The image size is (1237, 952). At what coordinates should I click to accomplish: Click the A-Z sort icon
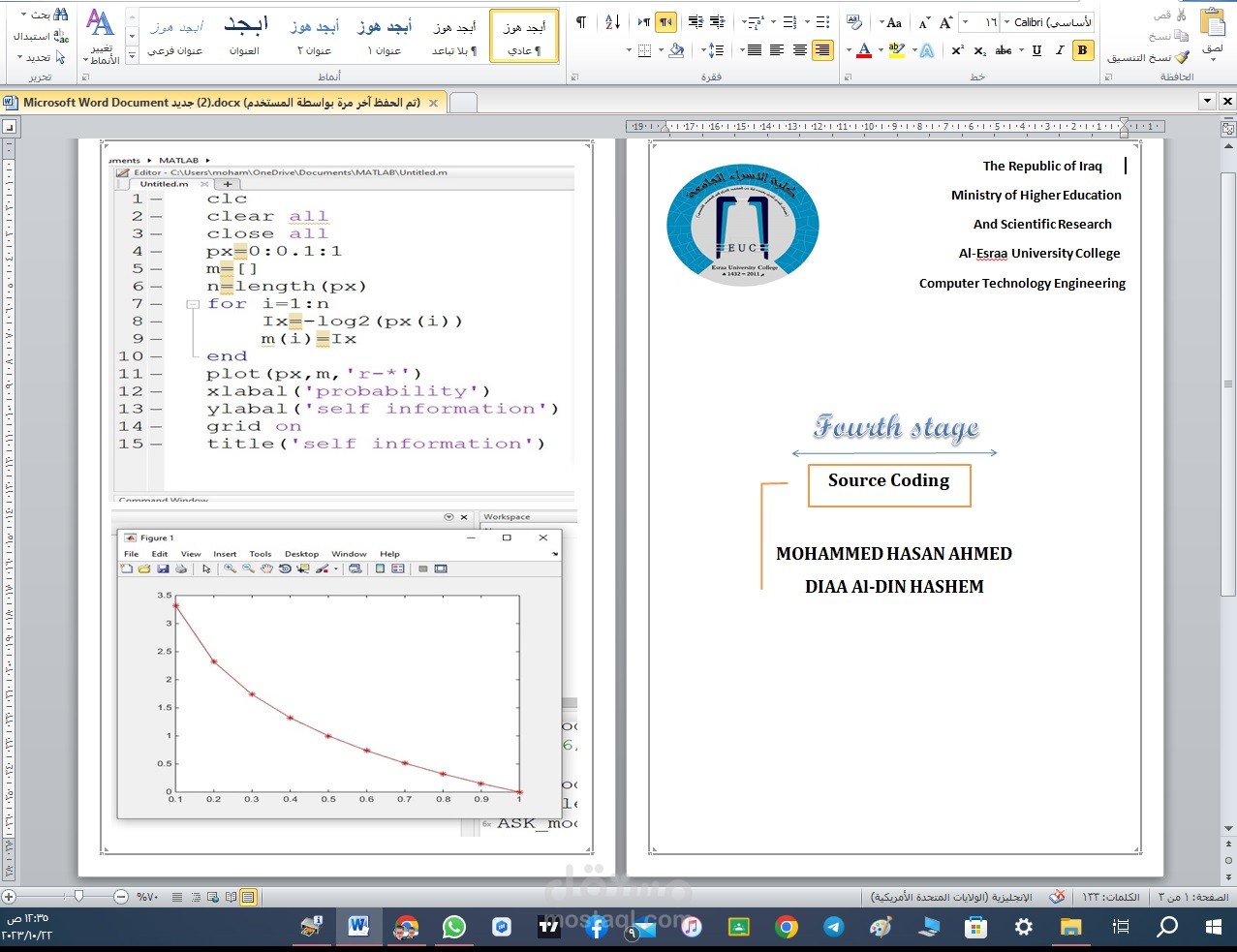pos(612,22)
